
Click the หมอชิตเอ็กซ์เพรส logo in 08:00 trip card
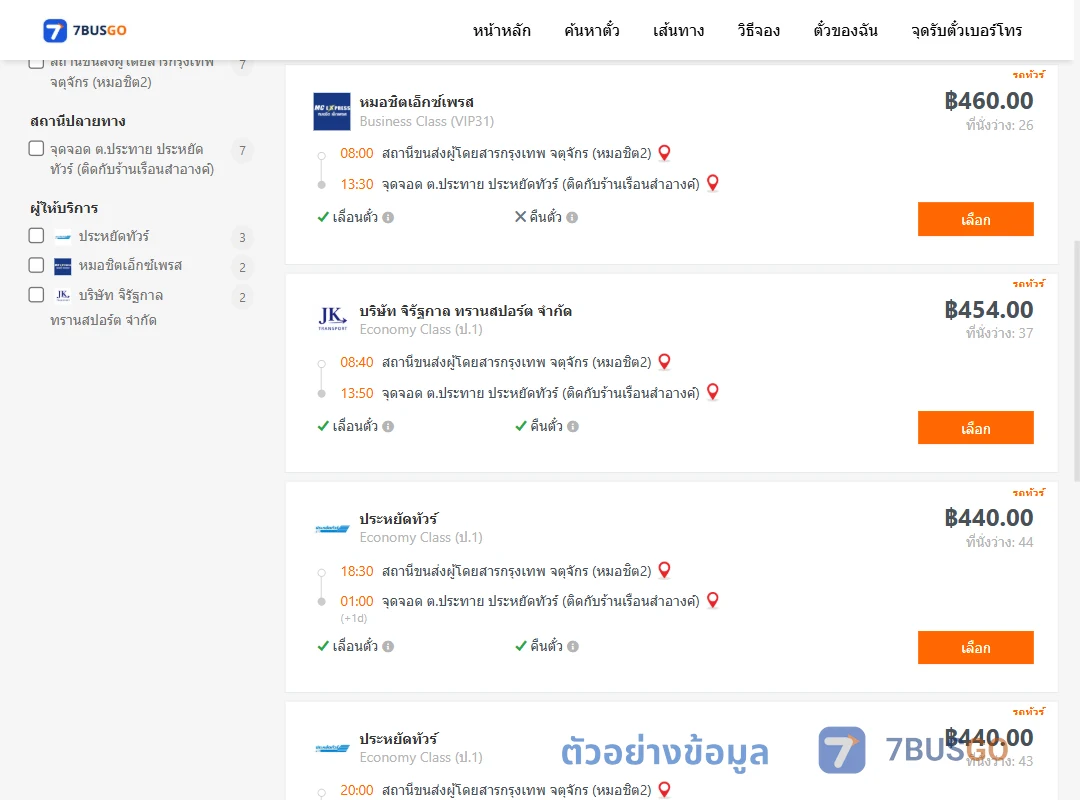[332, 112]
